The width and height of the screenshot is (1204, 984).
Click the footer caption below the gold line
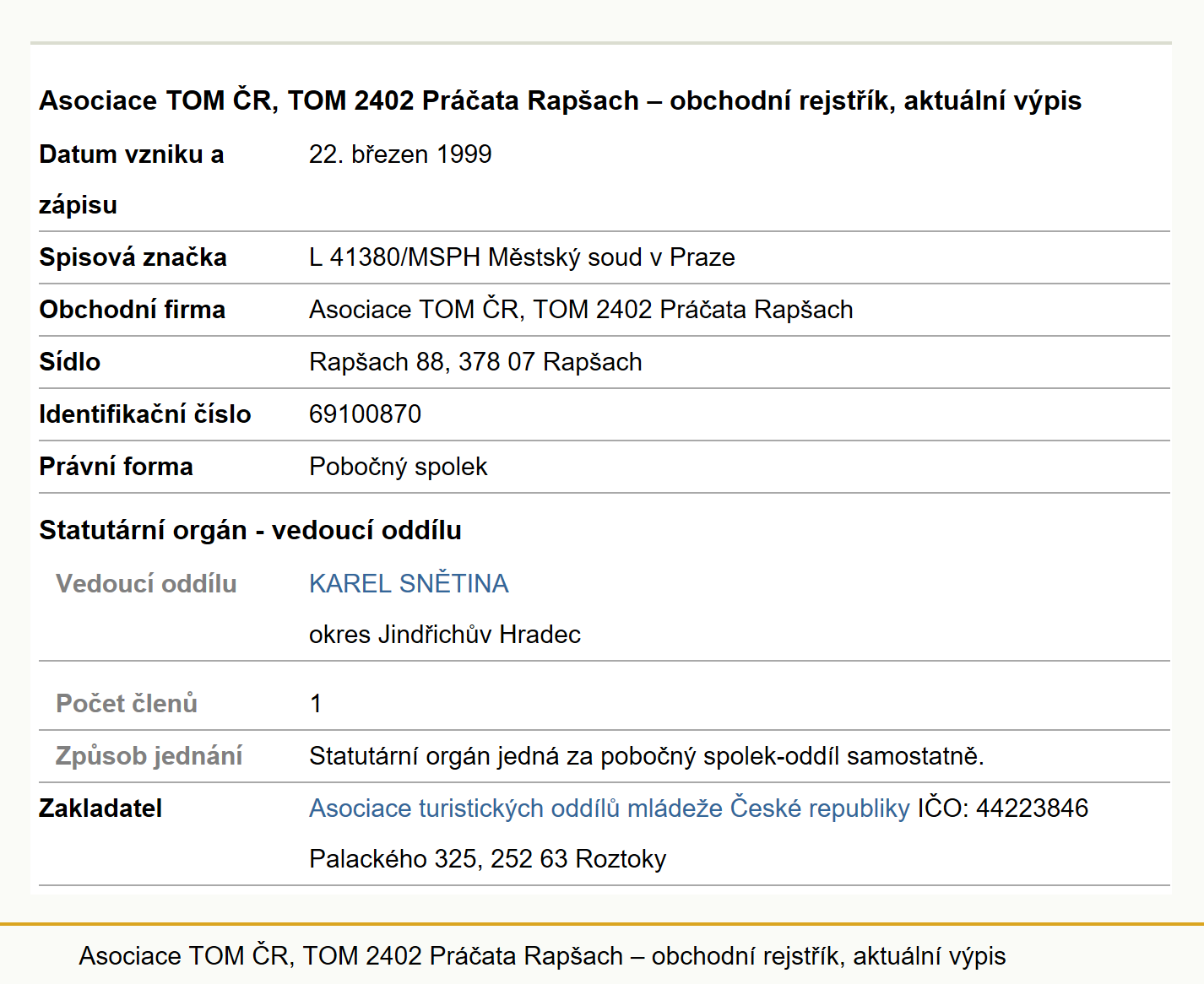coord(542,955)
